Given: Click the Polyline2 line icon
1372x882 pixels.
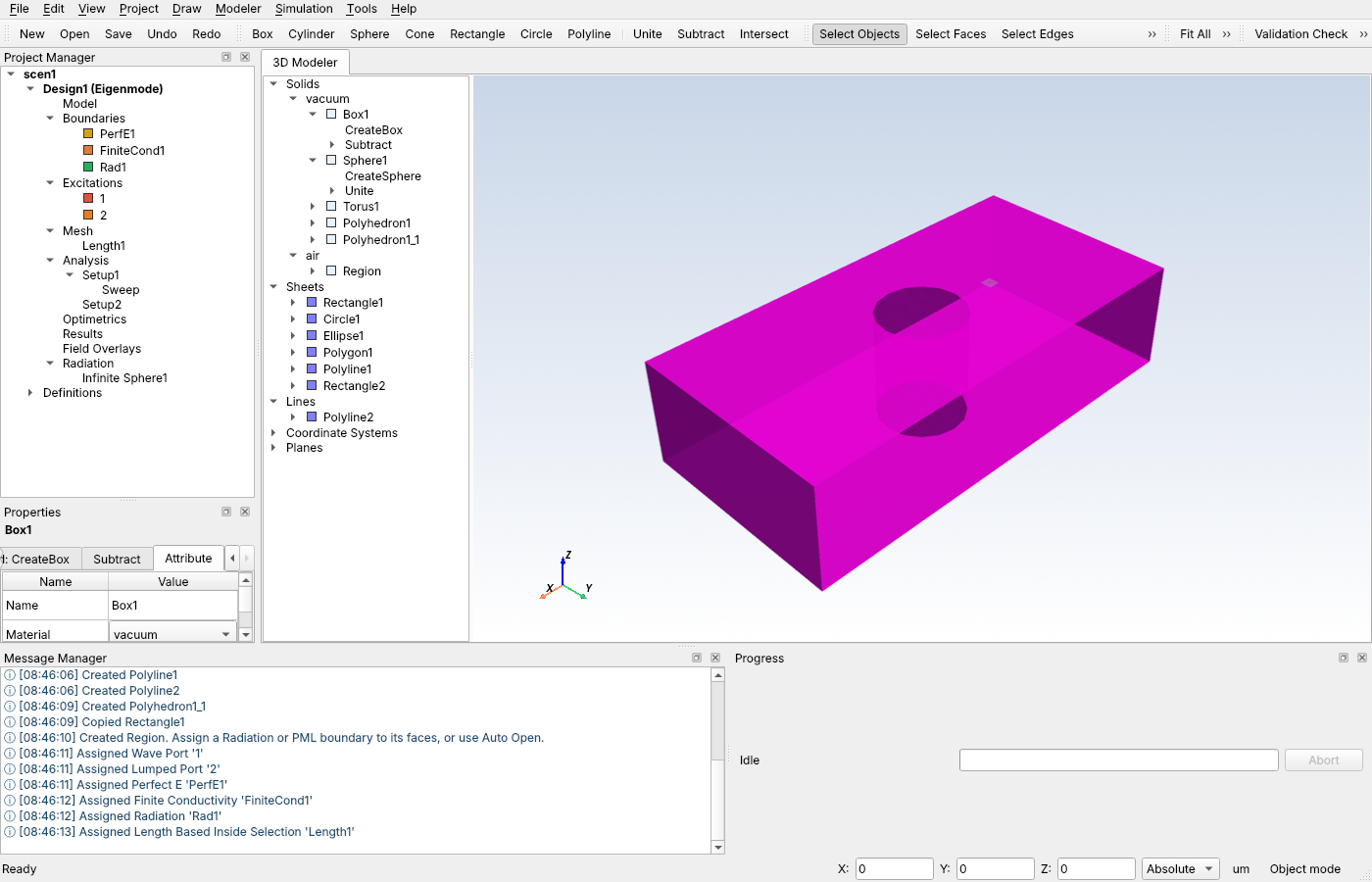Looking at the screenshot, I should [x=312, y=417].
